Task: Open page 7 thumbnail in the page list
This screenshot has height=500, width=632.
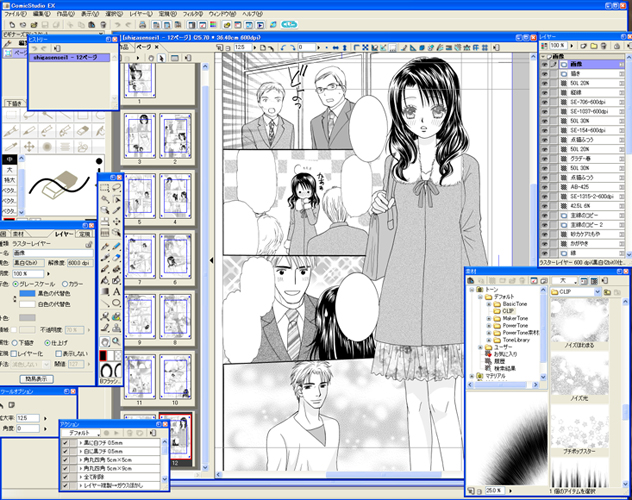Action: (140, 257)
